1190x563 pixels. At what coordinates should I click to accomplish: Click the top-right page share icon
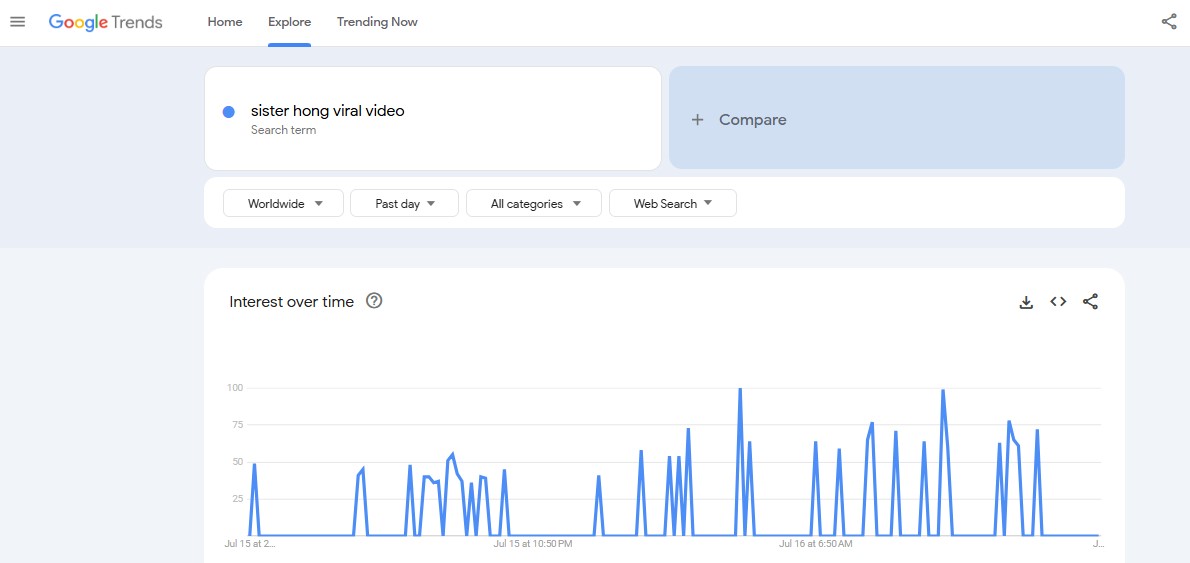[1169, 22]
